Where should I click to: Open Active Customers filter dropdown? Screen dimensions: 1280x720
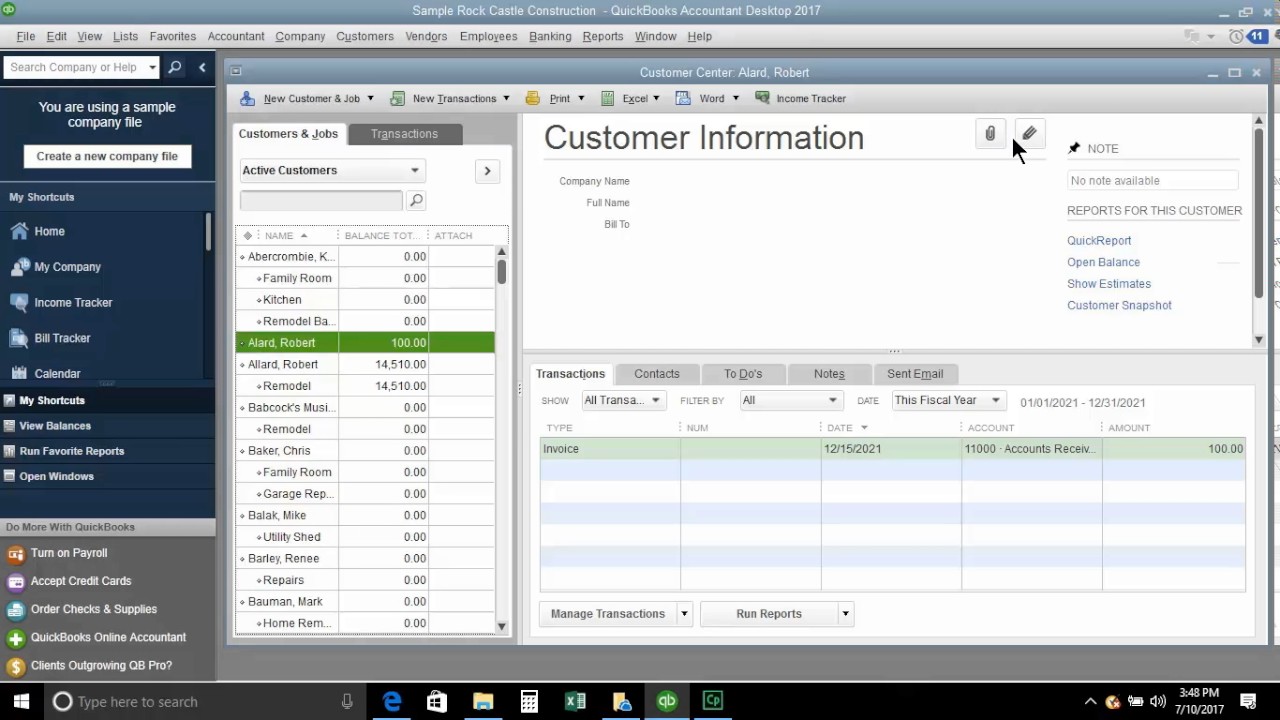point(331,170)
